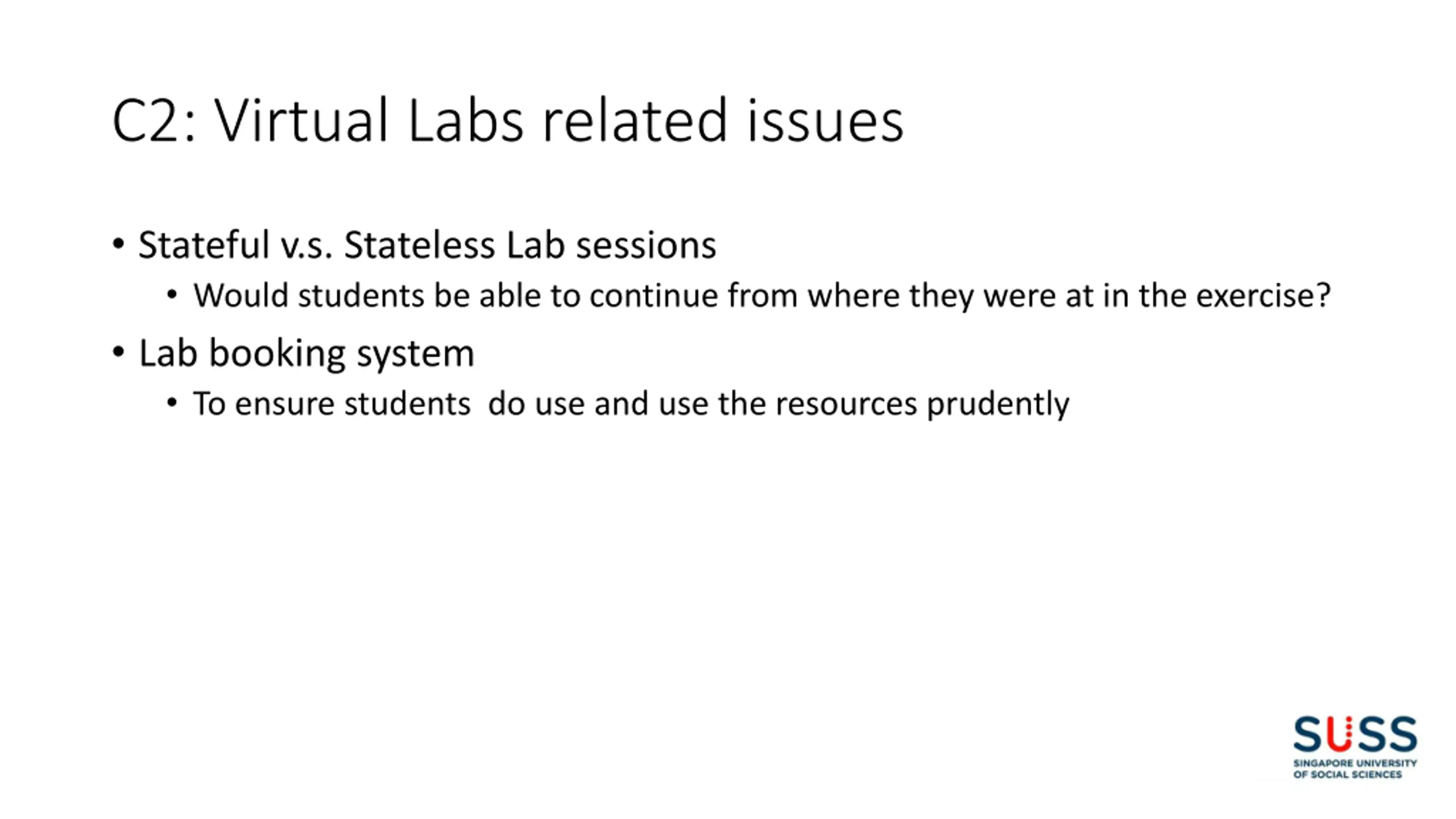Click 'Lab booking system' bullet text
The image size is (1456, 819).
307,353
